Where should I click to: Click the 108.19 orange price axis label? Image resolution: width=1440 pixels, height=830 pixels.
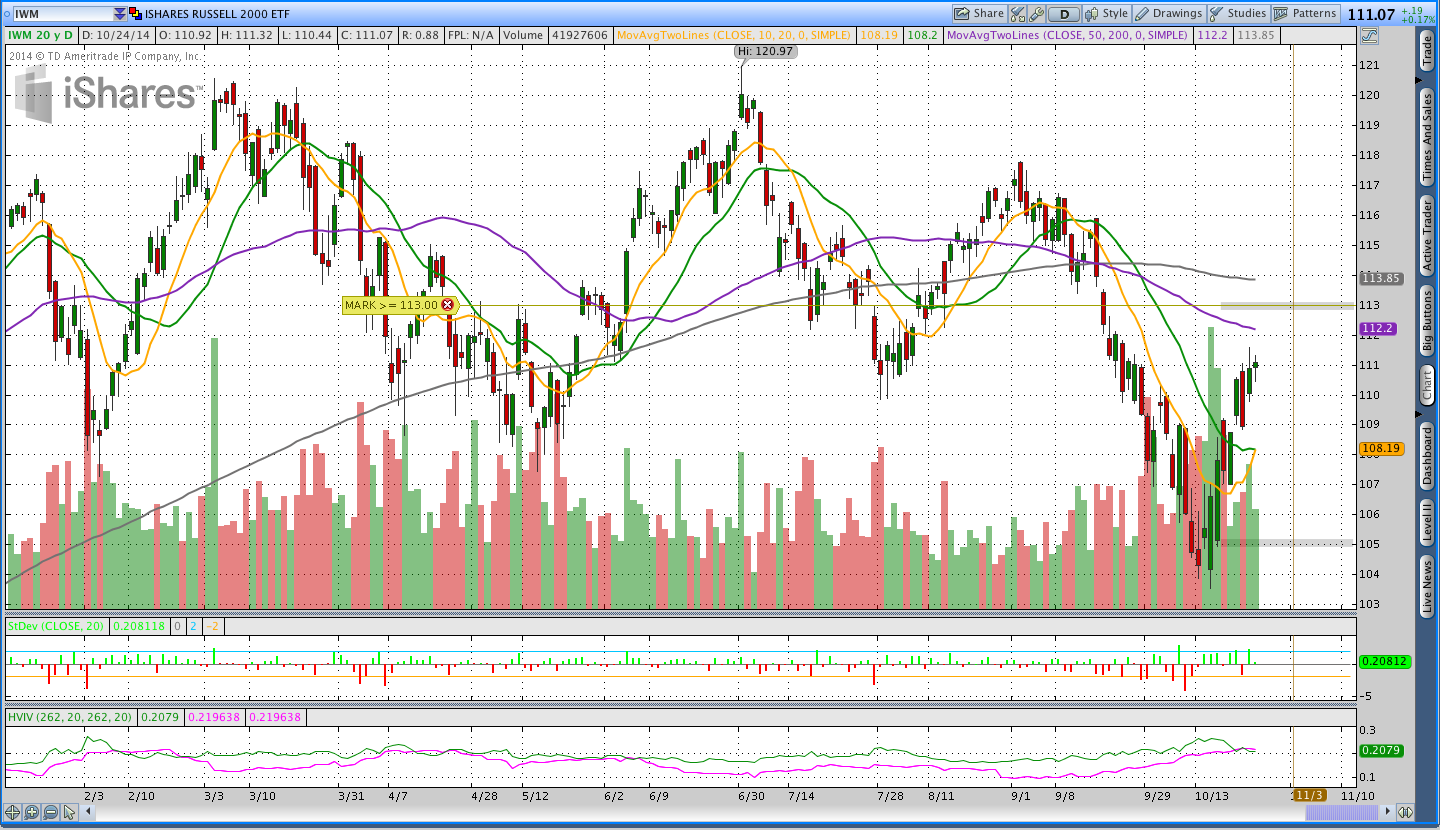click(x=1380, y=449)
